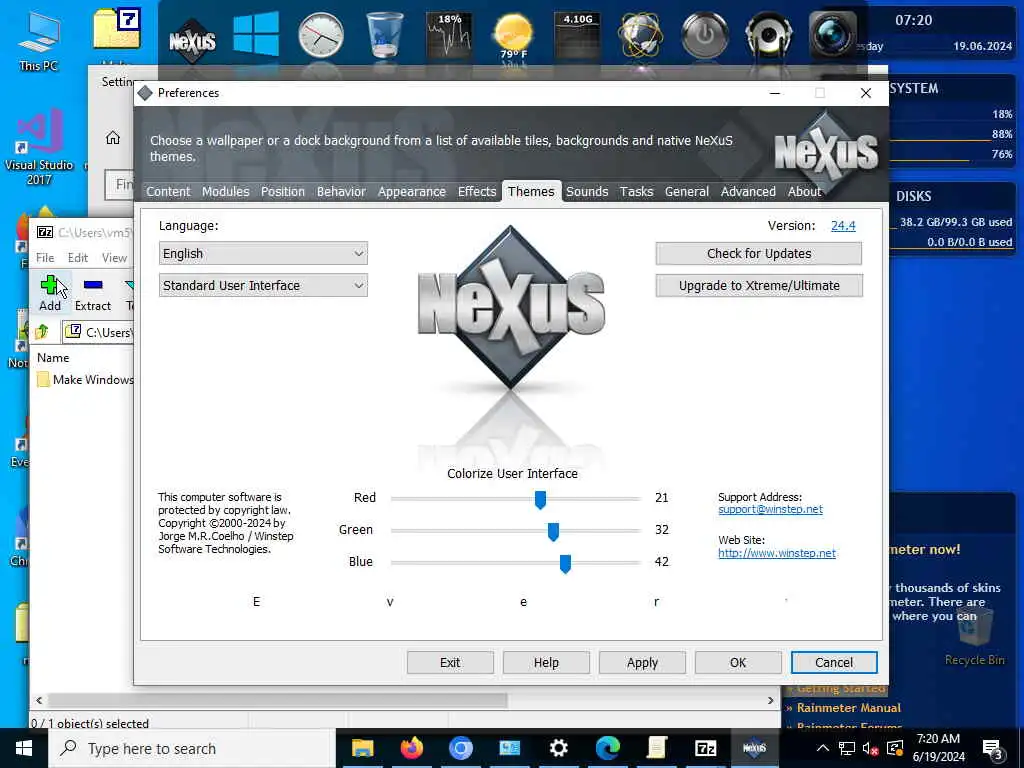Image resolution: width=1024 pixels, height=768 pixels.
Task: Open the Visual Studio 2017 desktop shortcut
Action: 39,149
